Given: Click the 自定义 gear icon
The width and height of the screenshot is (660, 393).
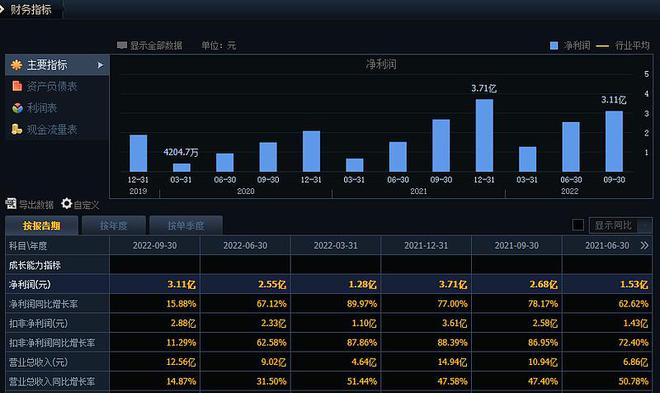Looking at the screenshot, I should pos(67,204).
